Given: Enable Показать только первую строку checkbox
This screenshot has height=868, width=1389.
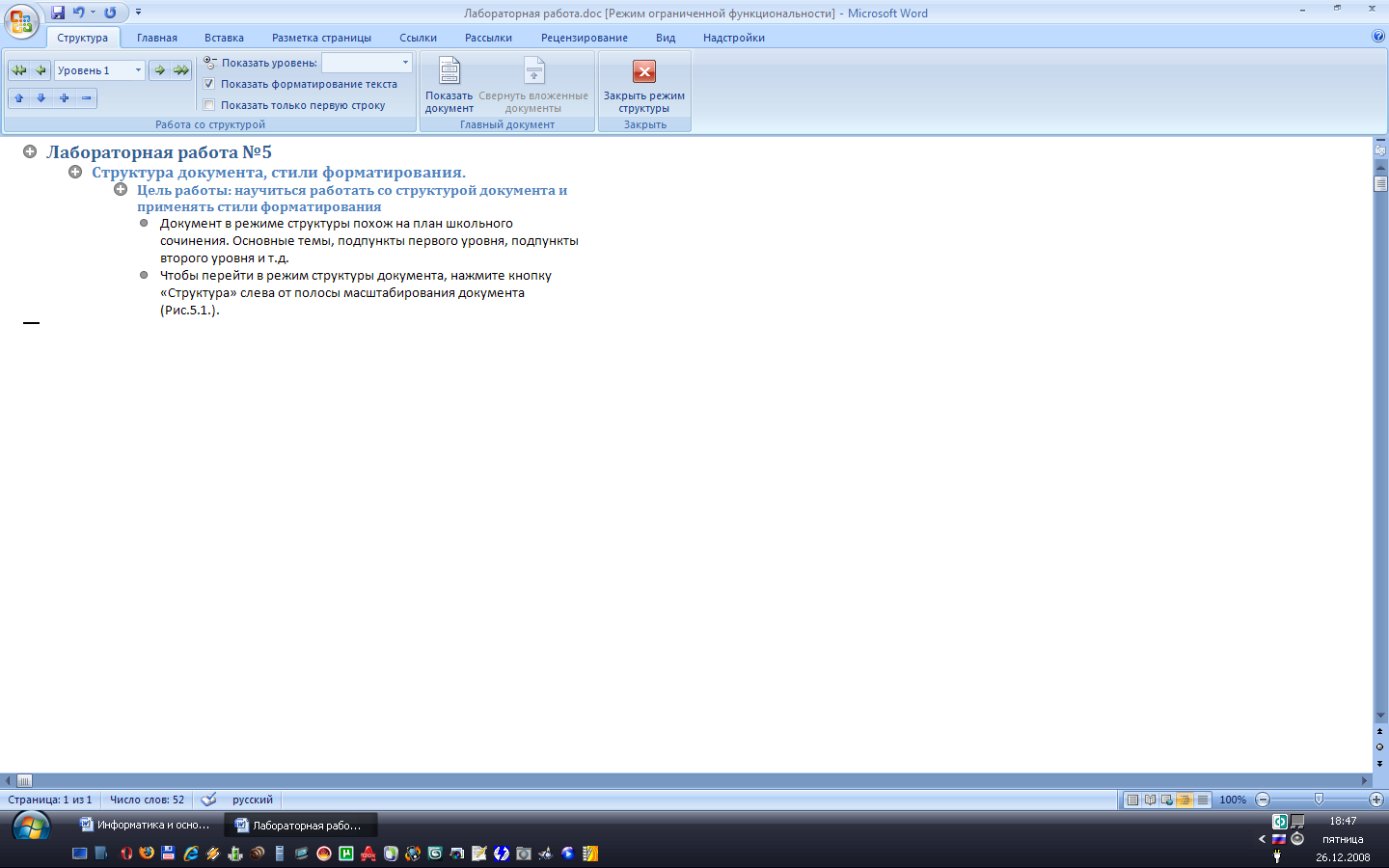Looking at the screenshot, I should click(209, 105).
